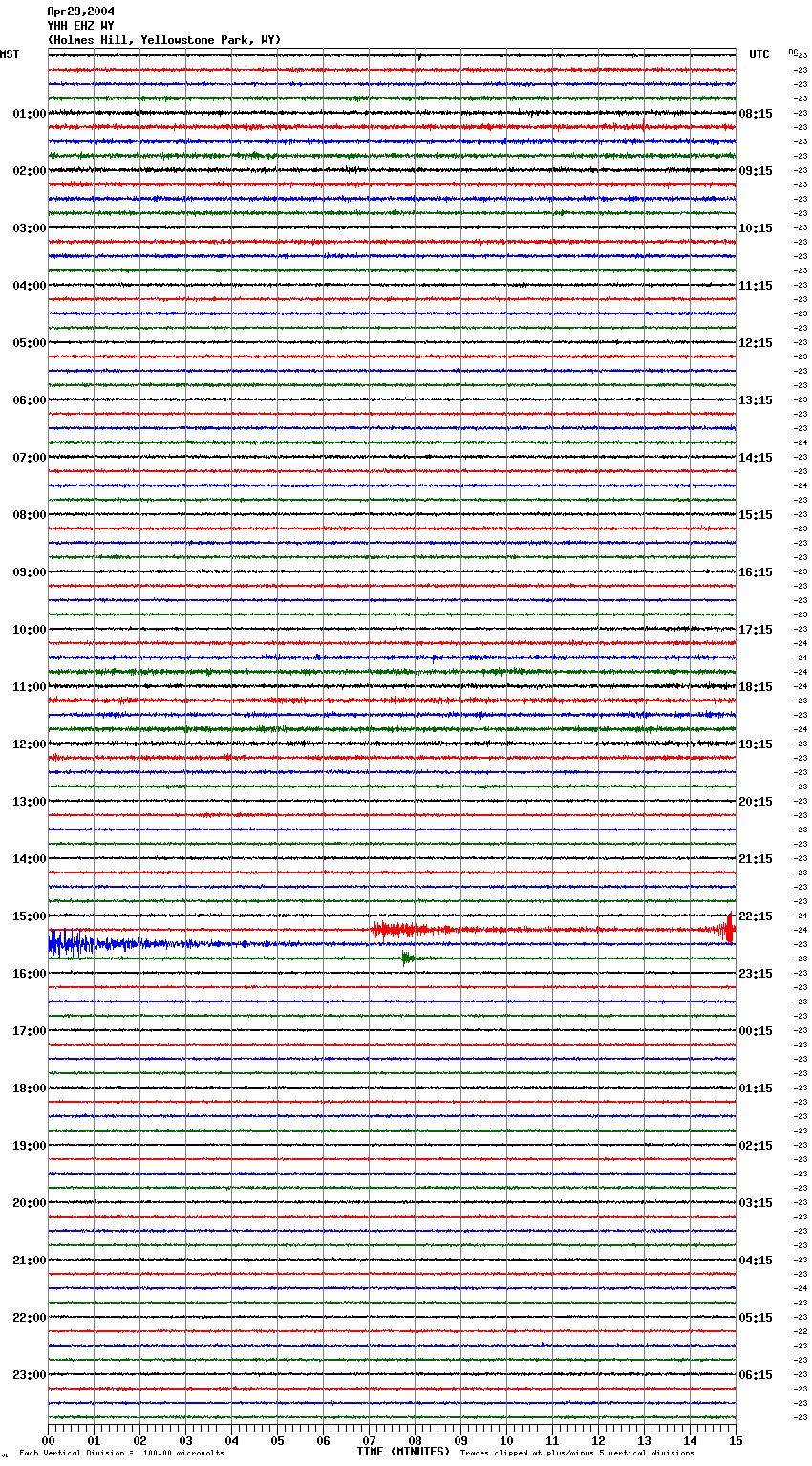Click the 05:15 UTC time label
The height and width of the screenshot is (1466, 812).
pos(756,1318)
